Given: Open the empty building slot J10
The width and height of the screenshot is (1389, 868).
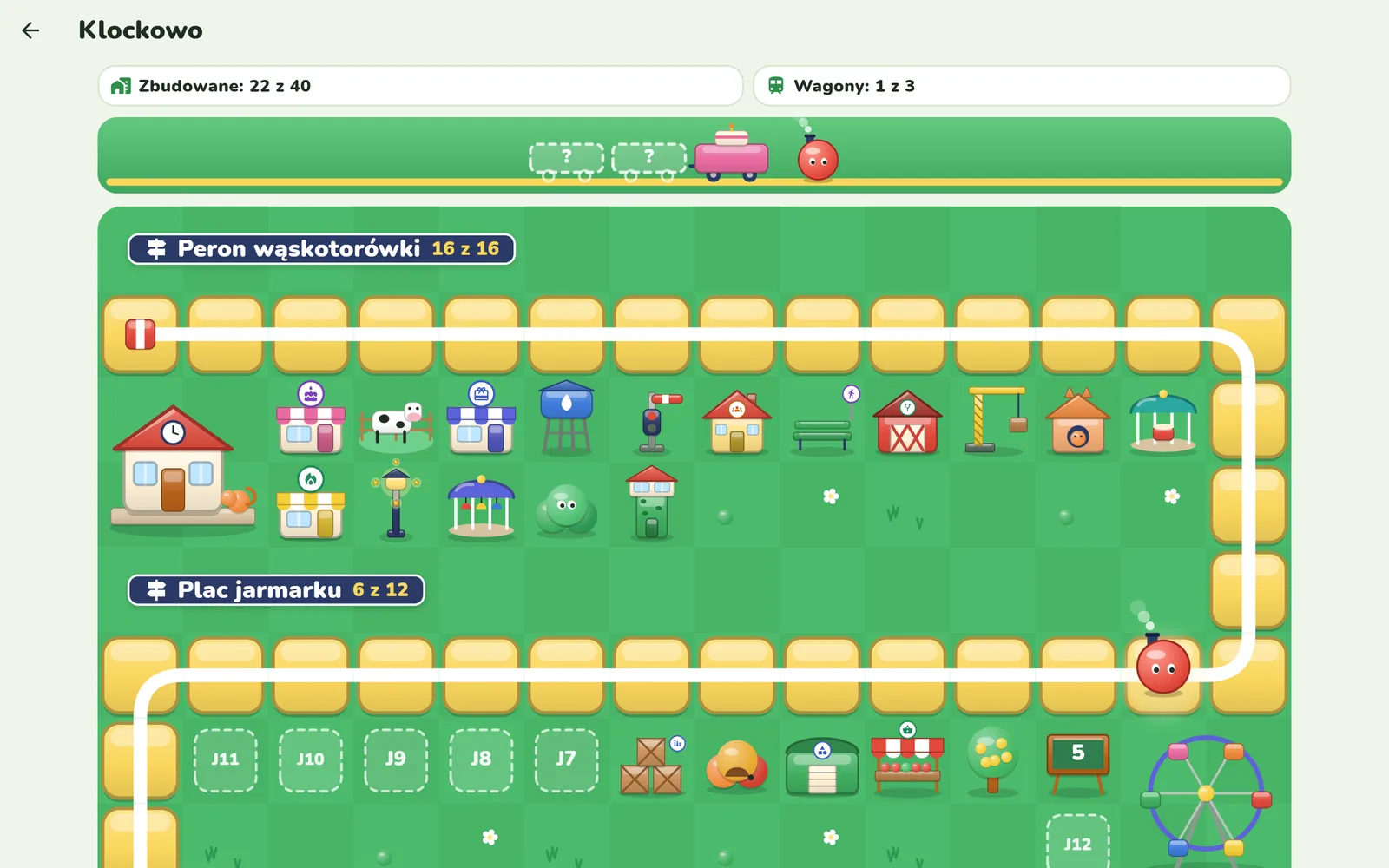Looking at the screenshot, I should 311,759.
